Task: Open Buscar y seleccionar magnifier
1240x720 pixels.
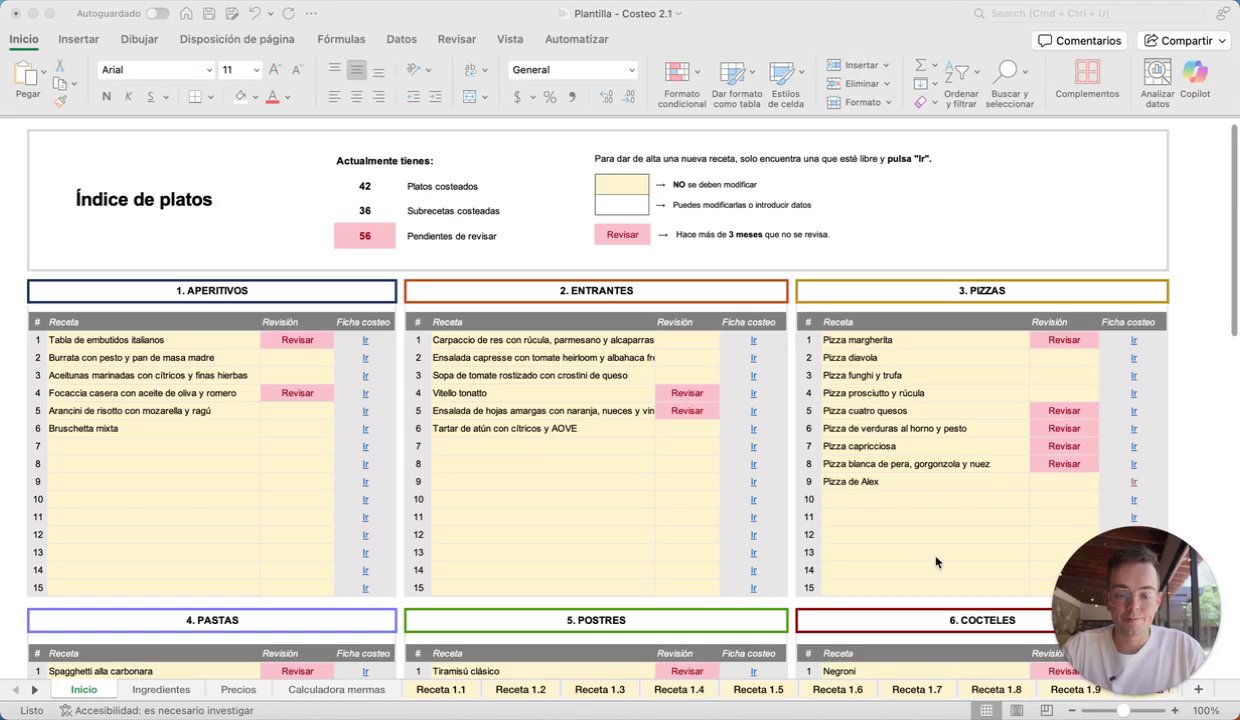Action: 1009,84
